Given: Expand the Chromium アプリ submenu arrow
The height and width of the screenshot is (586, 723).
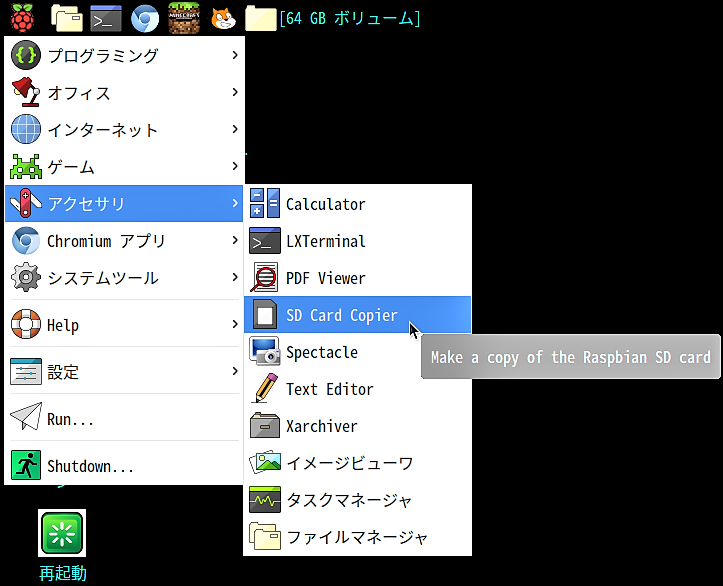Looking at the screenshot, I should click(235, 241).
